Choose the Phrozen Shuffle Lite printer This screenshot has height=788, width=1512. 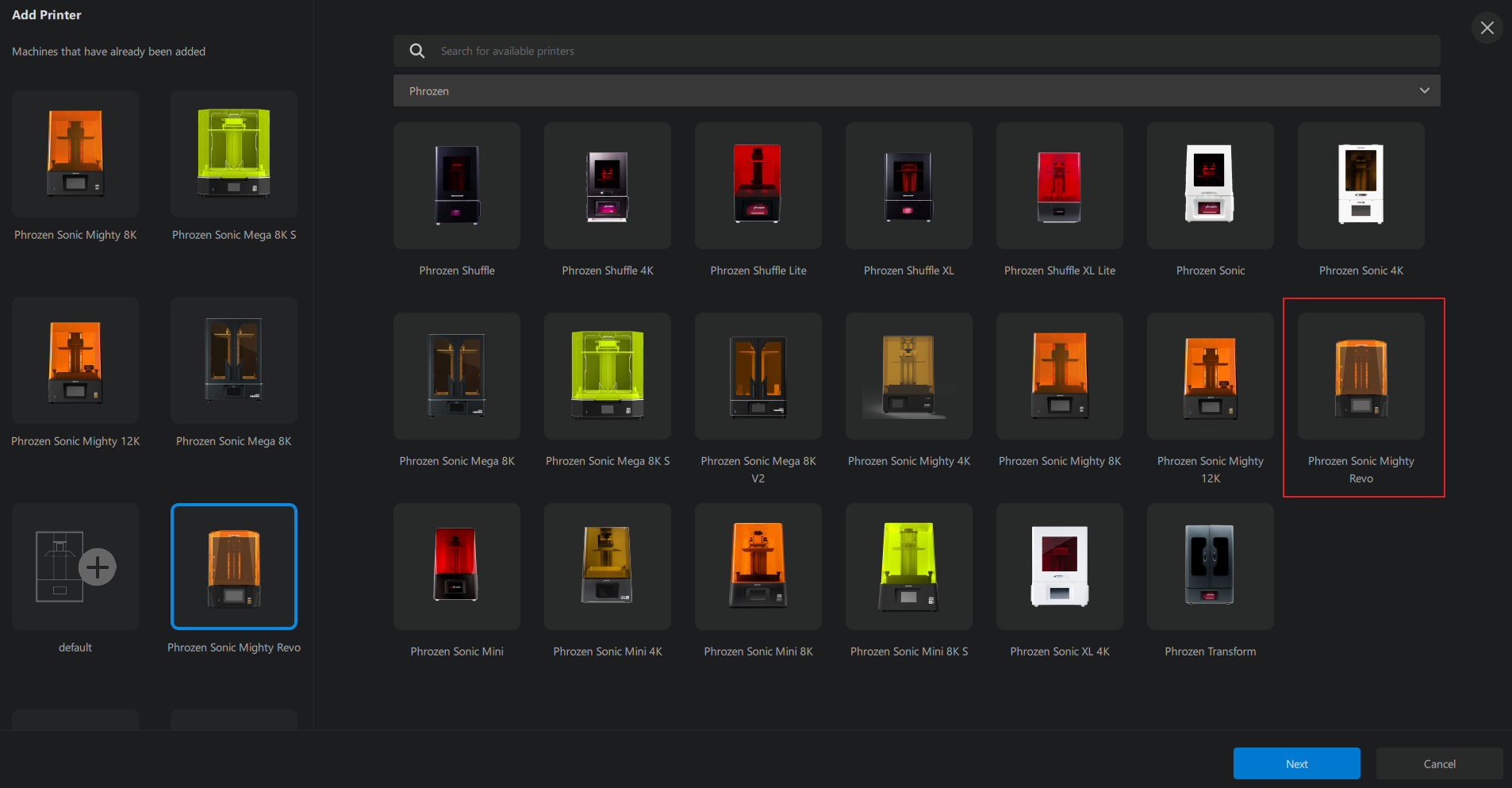[758, 186]
